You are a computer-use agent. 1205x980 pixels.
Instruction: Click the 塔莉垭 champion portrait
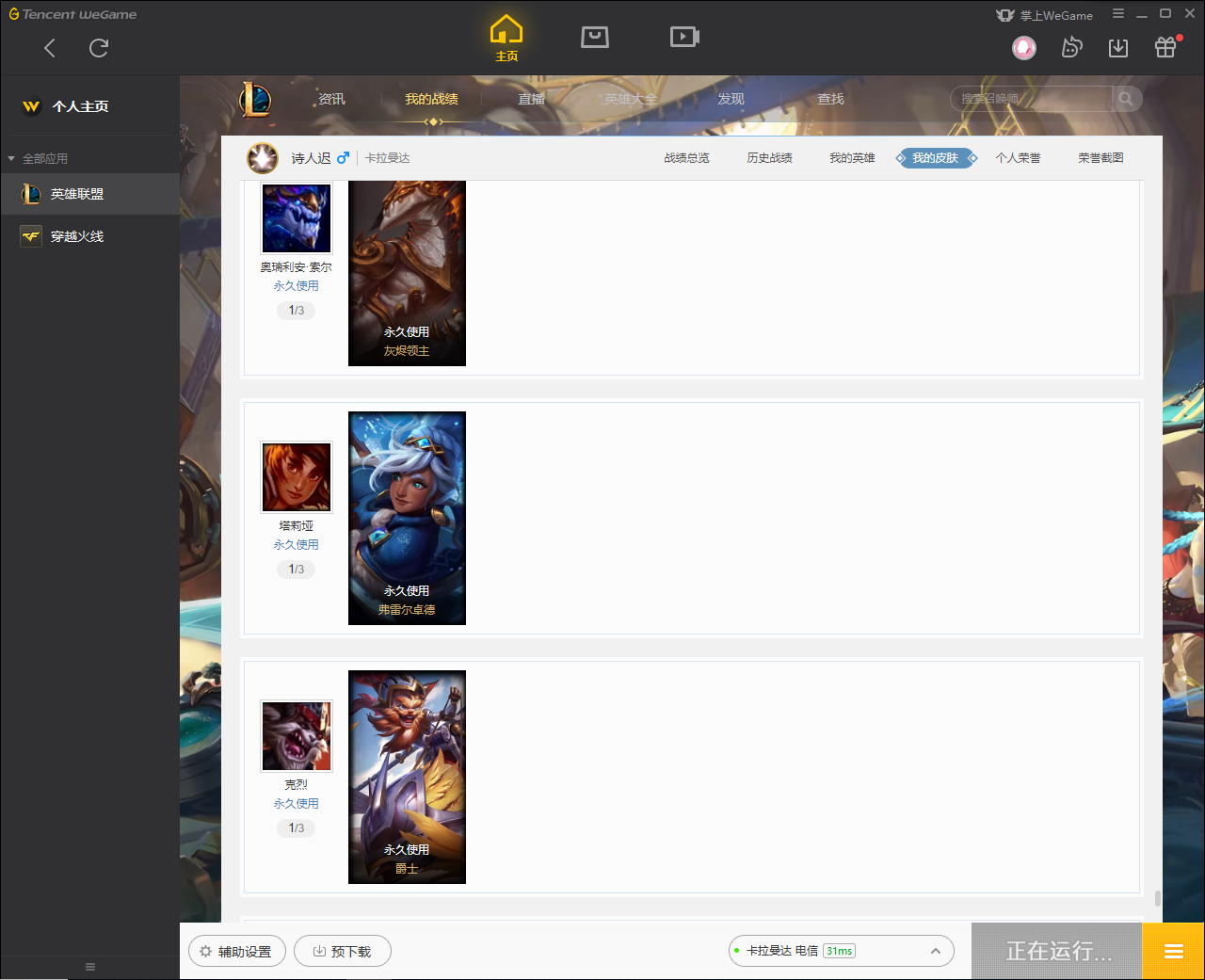click(x=297, y=477)
